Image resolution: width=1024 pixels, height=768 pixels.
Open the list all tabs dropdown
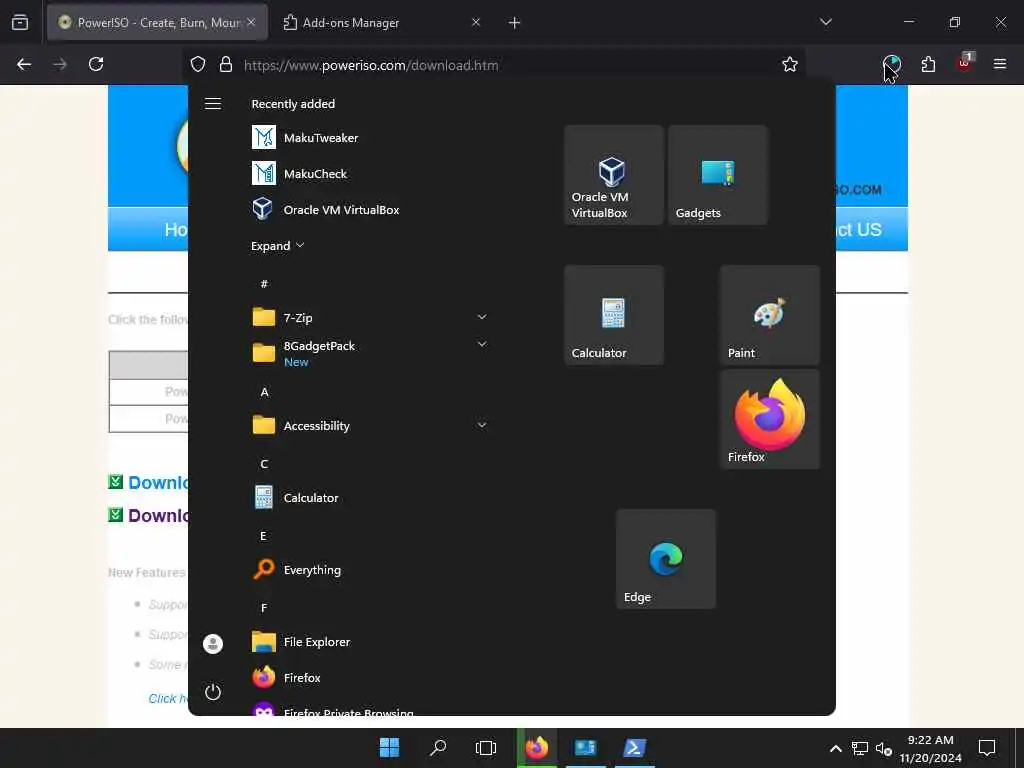[x=825, y=22]
